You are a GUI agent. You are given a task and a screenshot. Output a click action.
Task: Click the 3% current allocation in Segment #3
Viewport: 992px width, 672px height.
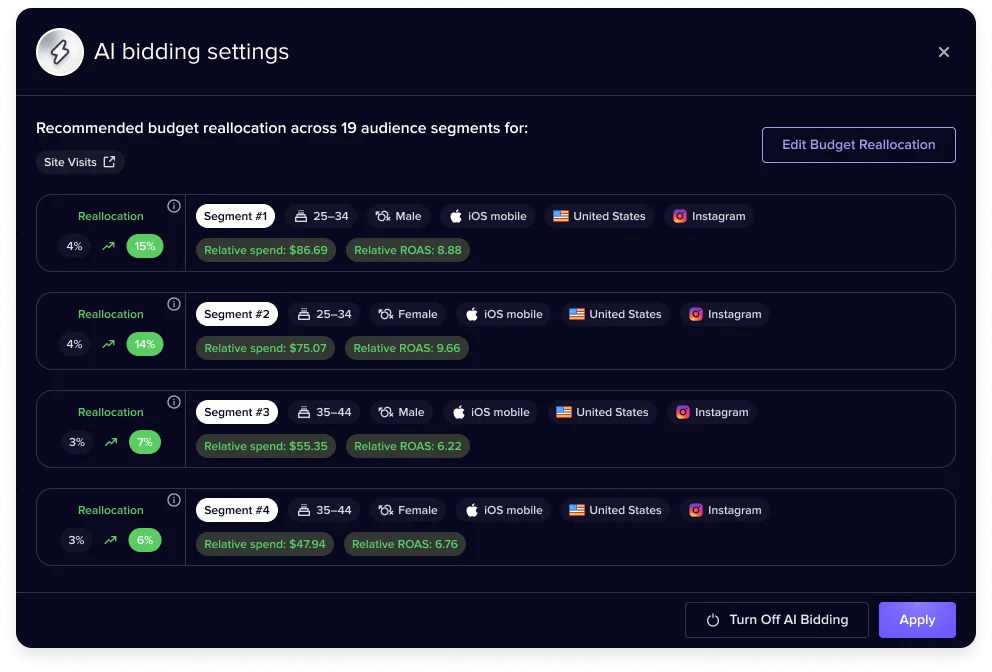coord(77,442)
